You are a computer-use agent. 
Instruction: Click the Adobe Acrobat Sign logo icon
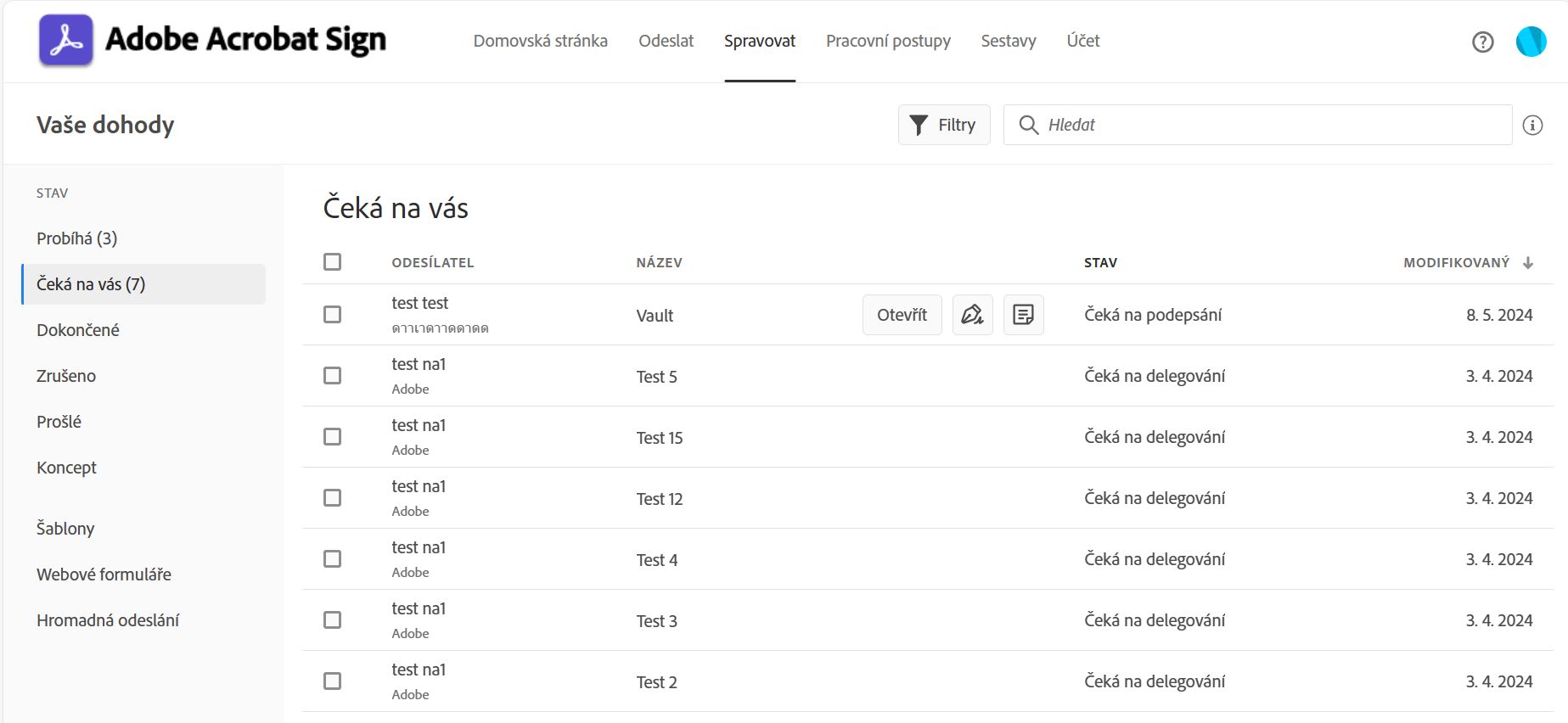(x=65, y=40)
